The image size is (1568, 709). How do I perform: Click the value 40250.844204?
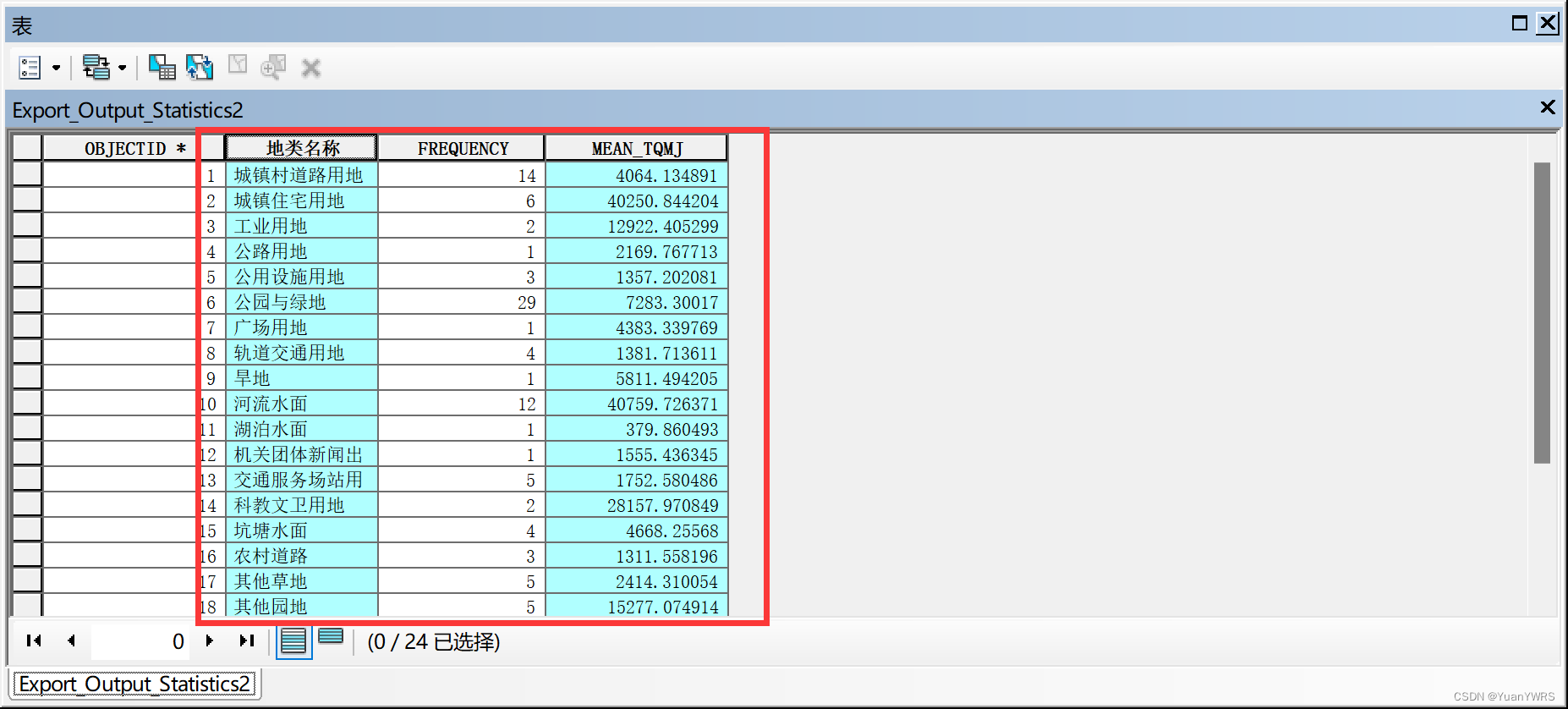click(x=662, y=201)
